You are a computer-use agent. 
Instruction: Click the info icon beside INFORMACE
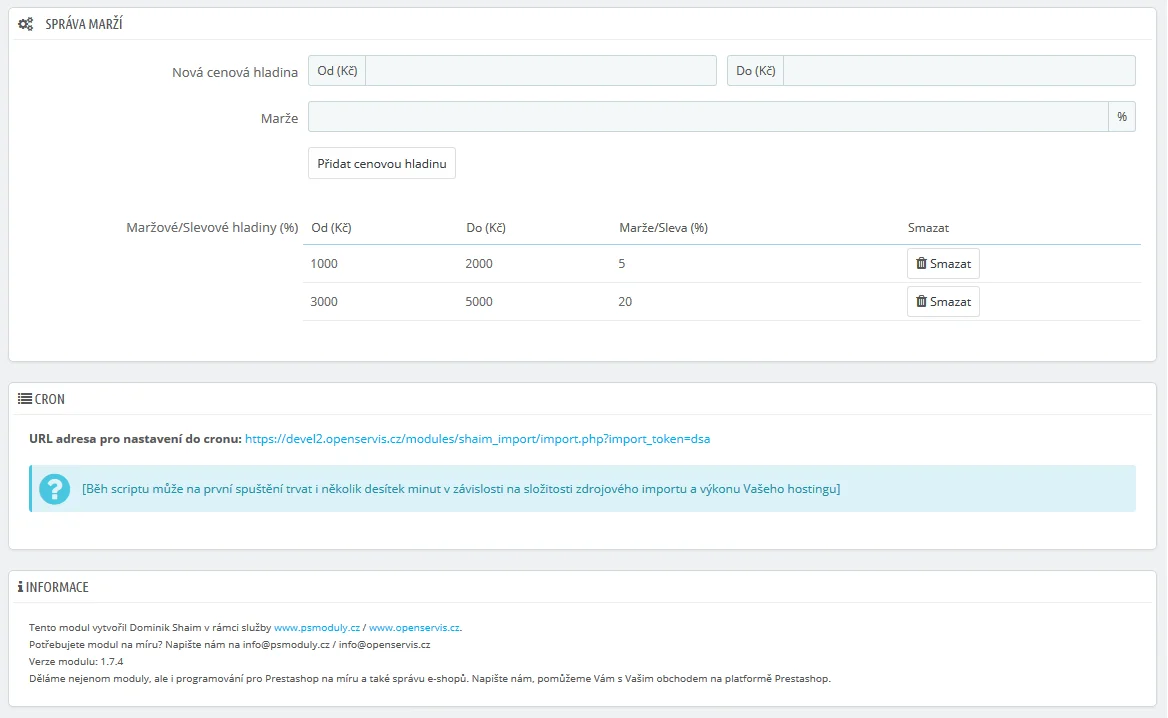click(20, 587)
